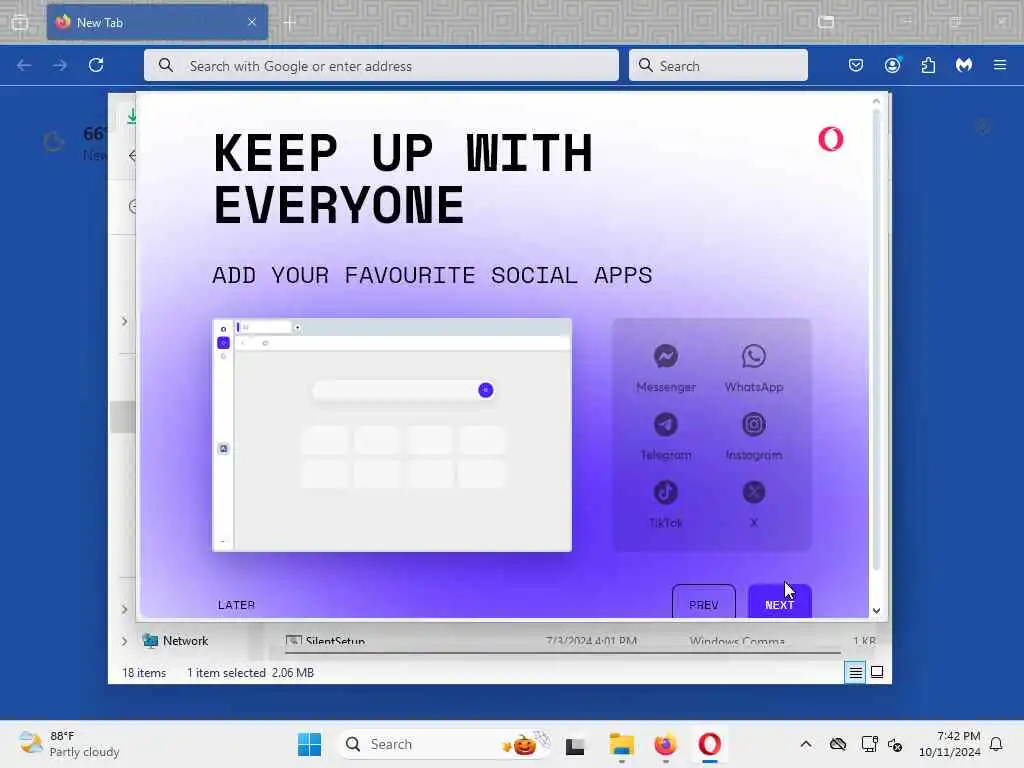The height and width of the screenshot is (768, 1024).
Task: Click the installer scrollbar down arrow
Action: point(876,611)
